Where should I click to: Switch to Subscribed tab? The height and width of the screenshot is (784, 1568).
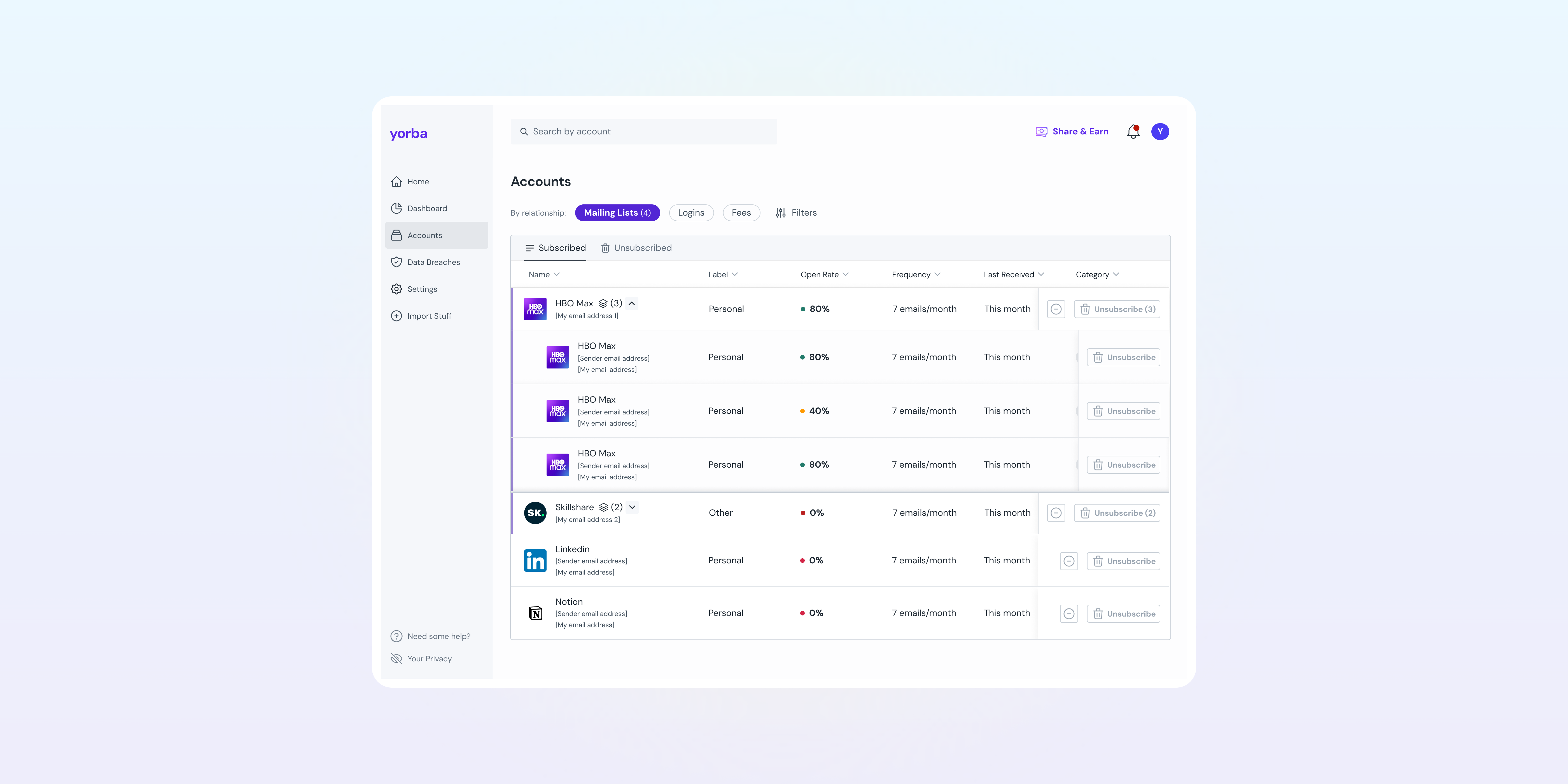[555, 248]
